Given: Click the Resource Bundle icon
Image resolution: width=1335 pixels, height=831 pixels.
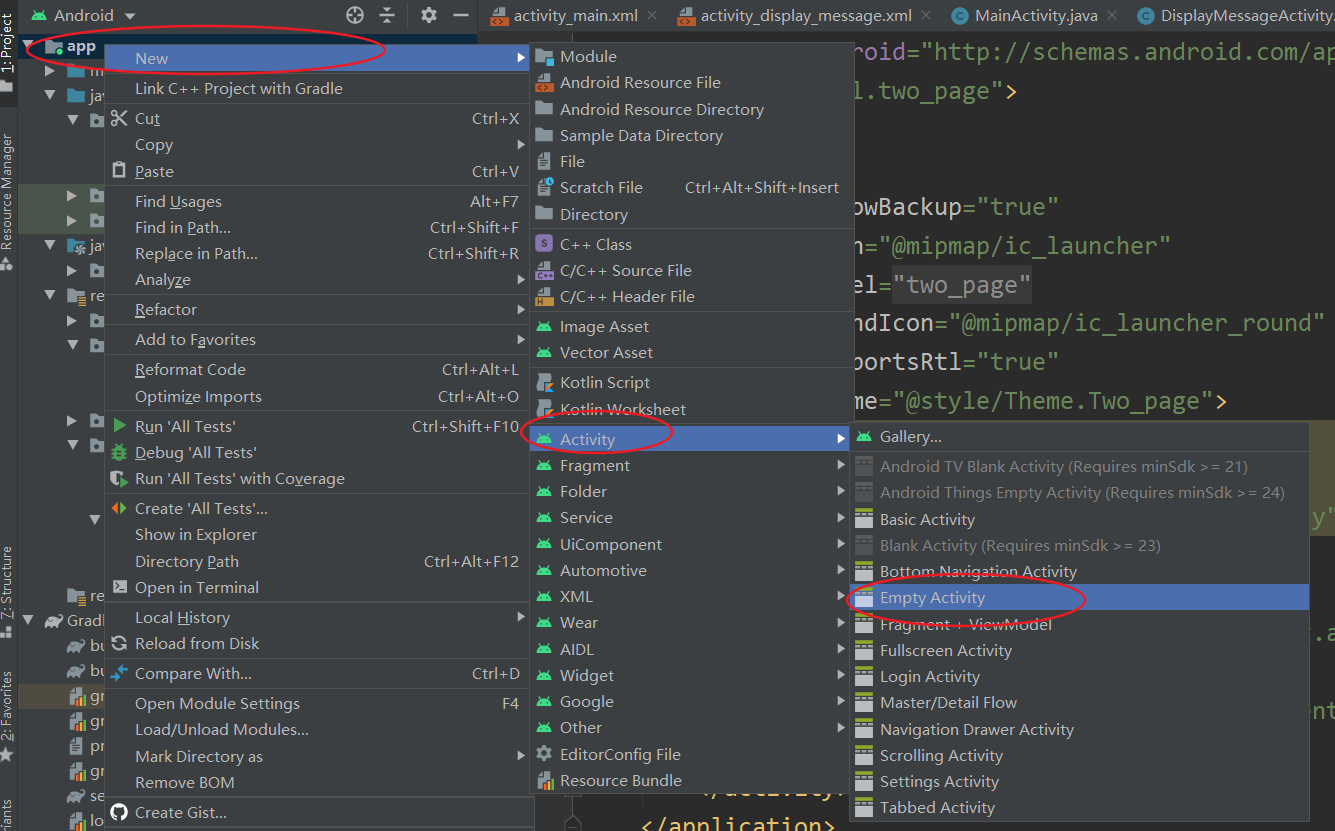Looking at the screenshot, I should pyautogui.click(x=544, y=780).
